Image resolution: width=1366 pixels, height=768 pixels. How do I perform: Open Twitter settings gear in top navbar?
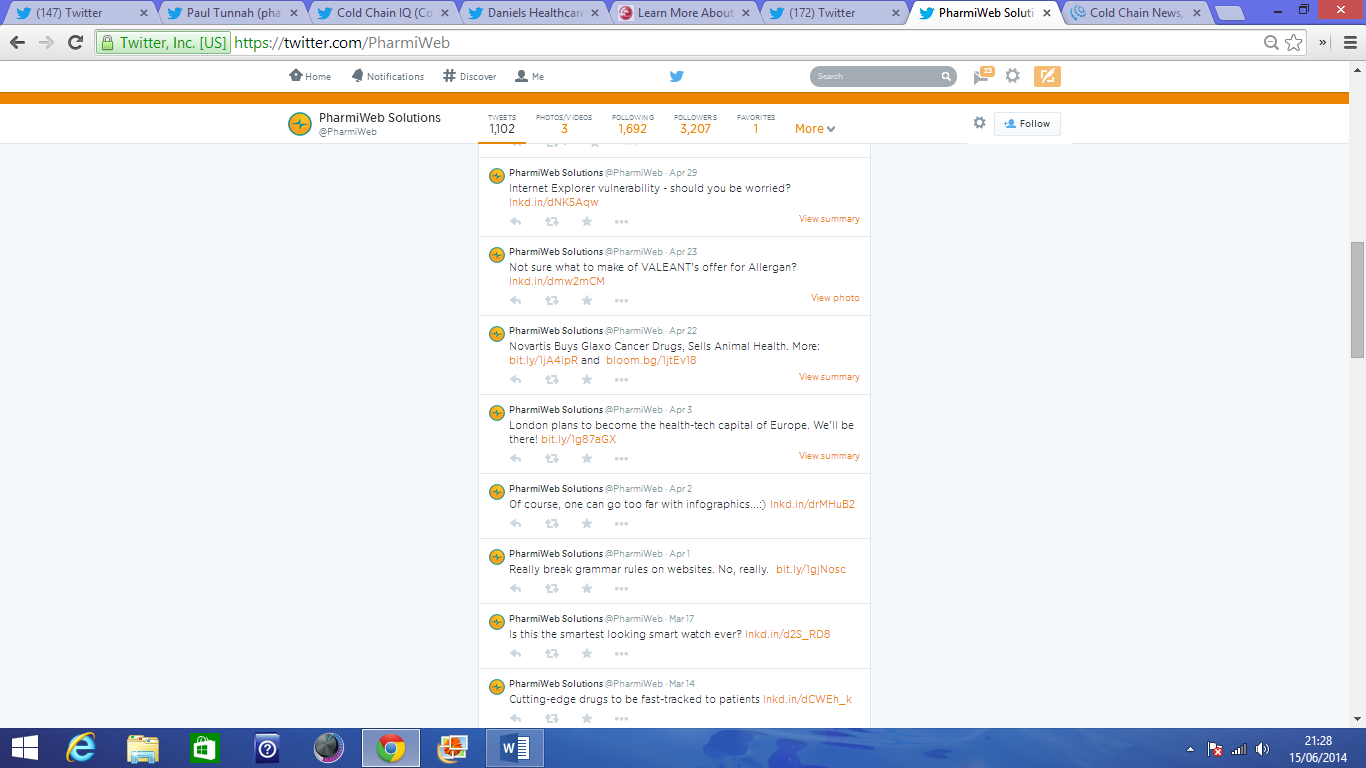pyautogui.click(x=1013, y=76)
